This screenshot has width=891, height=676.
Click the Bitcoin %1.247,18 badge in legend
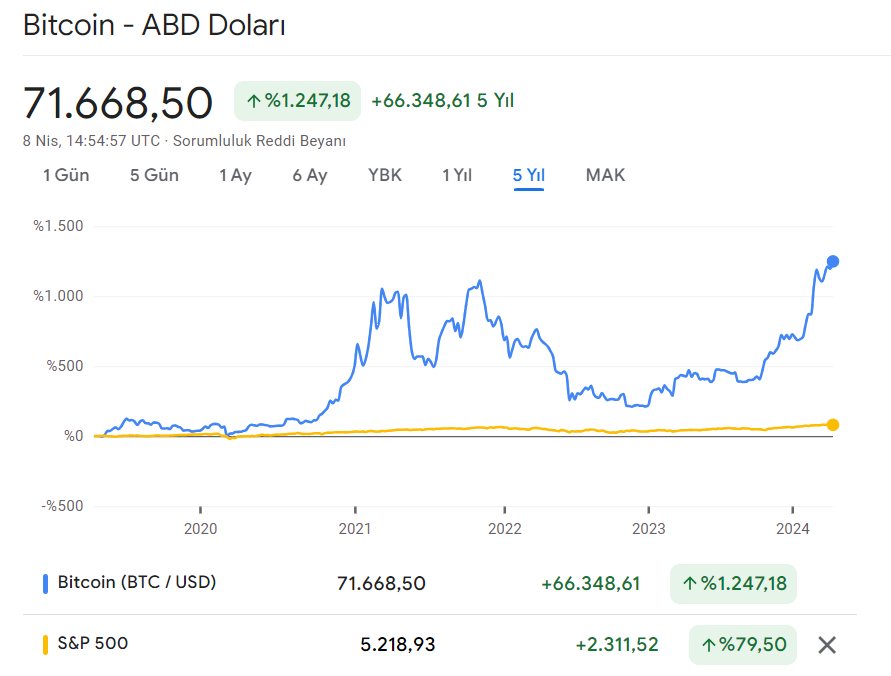[x=733, y=583]
